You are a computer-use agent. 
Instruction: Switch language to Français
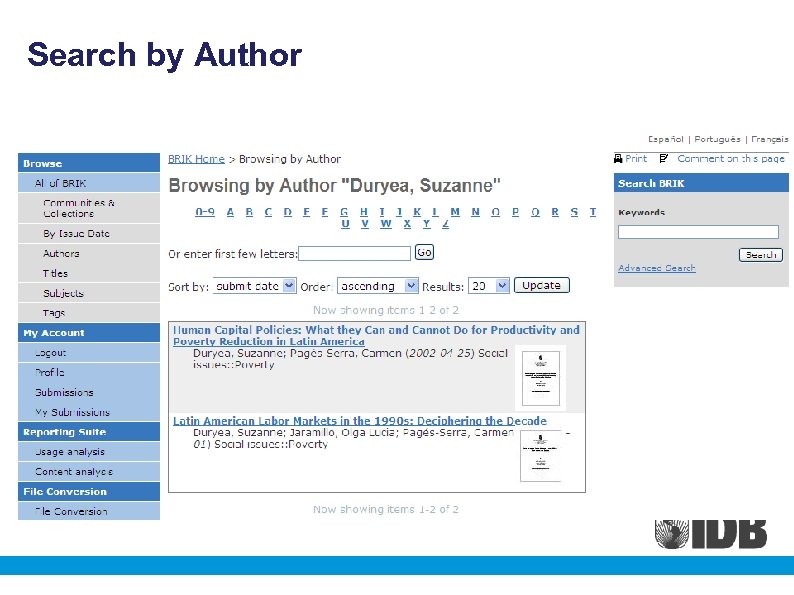770,139
